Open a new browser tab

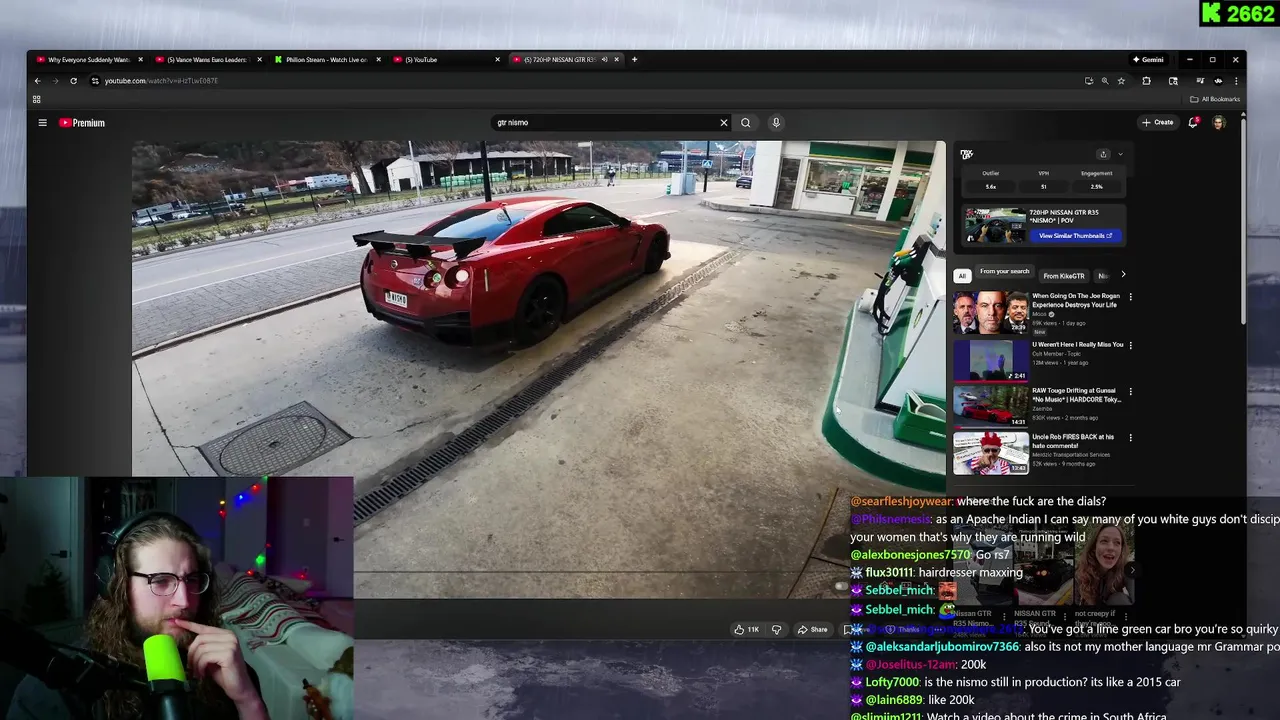[x=634, y=59]
